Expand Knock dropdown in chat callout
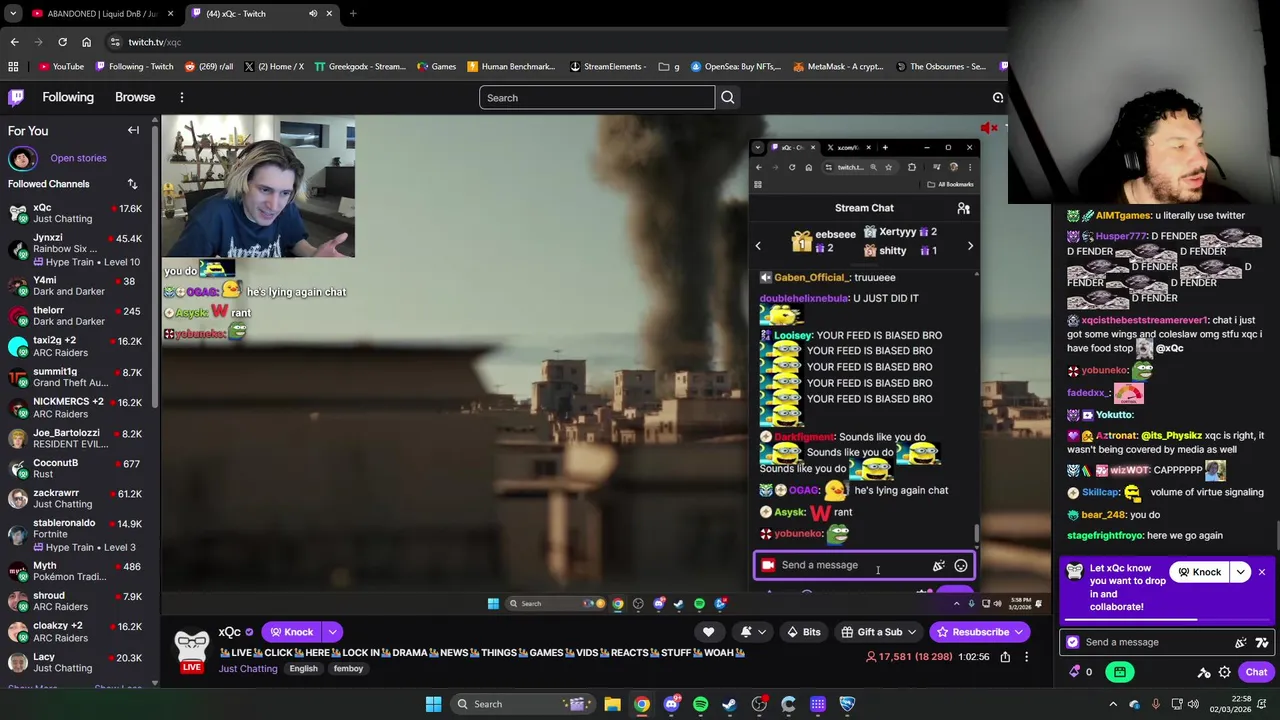The height and width of the screenshot is (720, 1280). 1241,572
